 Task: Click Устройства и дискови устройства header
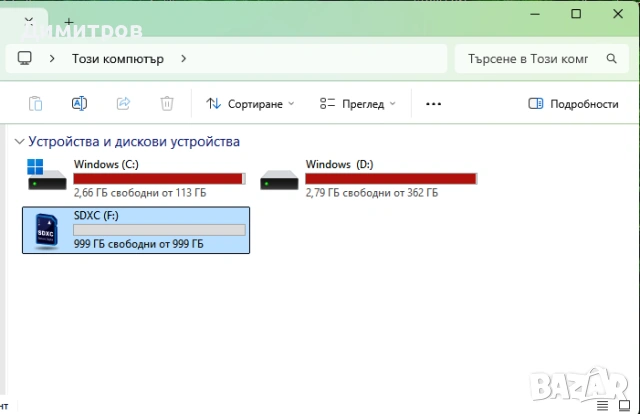click(134, 142)
